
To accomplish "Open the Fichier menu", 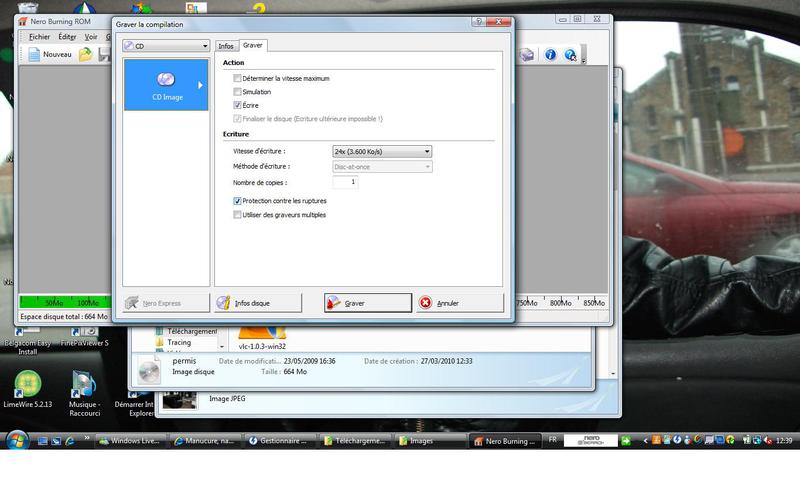I will point(39,36).
